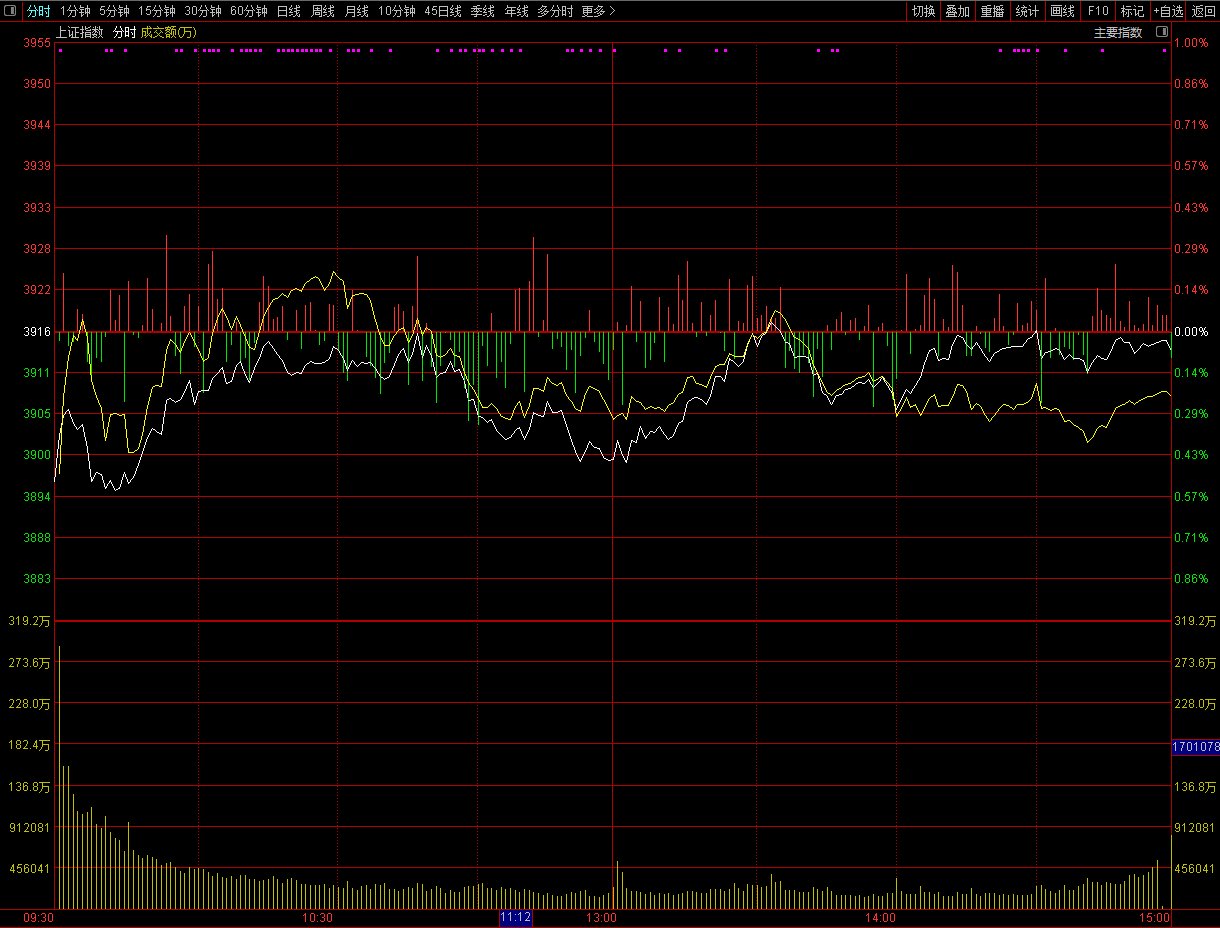Click the 上证指数 index name label
The height and width of the screenshot is (928, 1220).
click(x=80, y=32)
